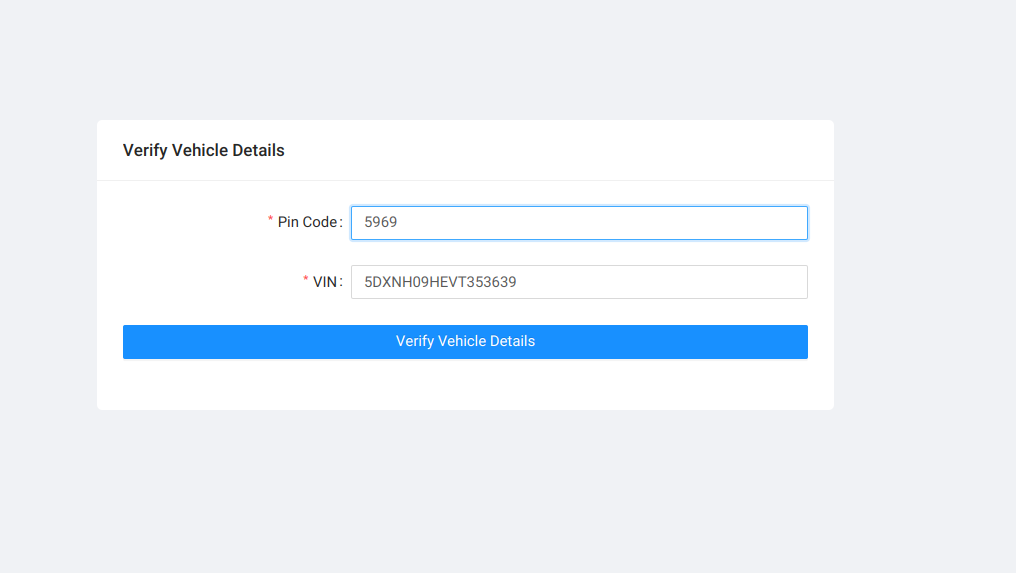
Task: Click the "Verify Vehicle Details" card heading
Action: pos(204,151)
